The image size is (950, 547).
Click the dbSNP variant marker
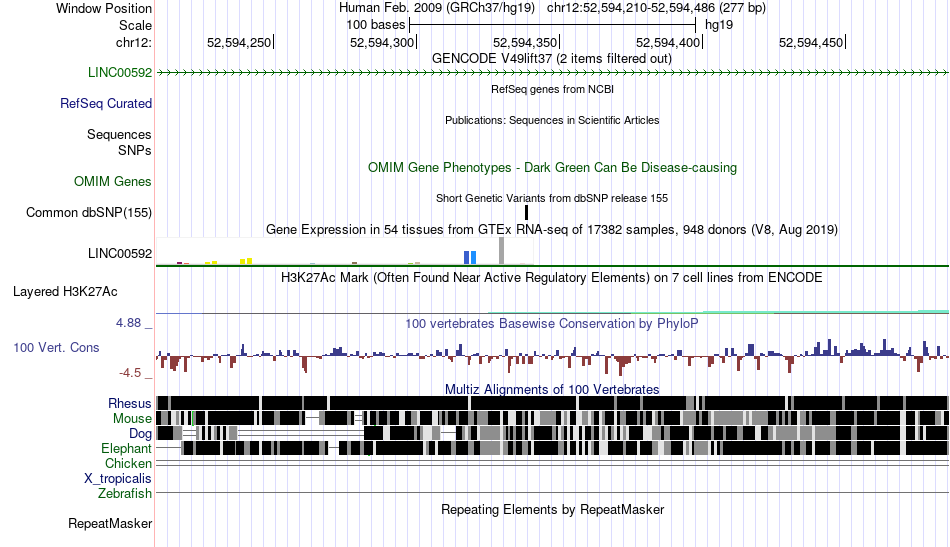(526, 212)
